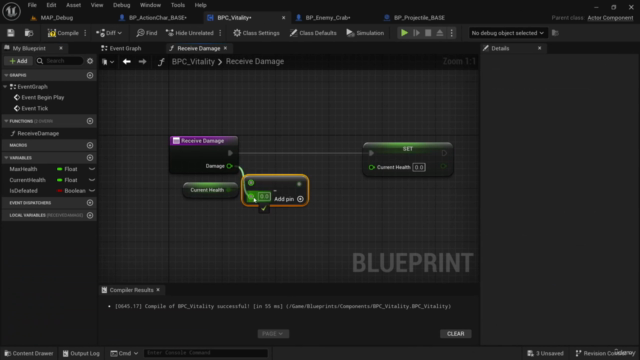Open the Debug menu
The width and height of the screenshot is (640, 360).
click(x=122, y=5)
